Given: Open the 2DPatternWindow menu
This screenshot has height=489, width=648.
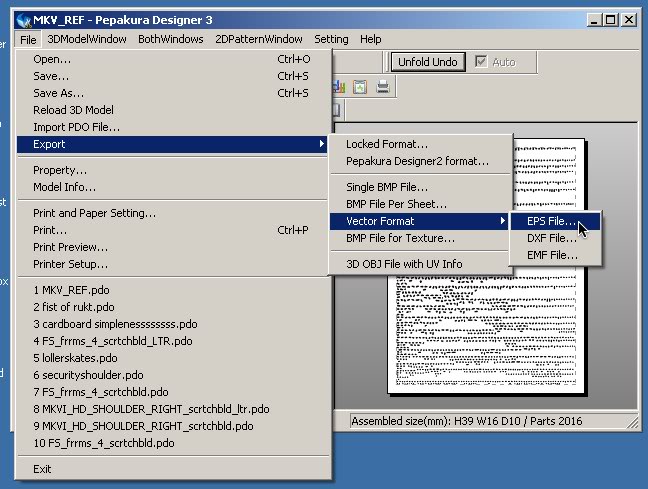Looking at the screenshot, I should (x=259, y=39).
